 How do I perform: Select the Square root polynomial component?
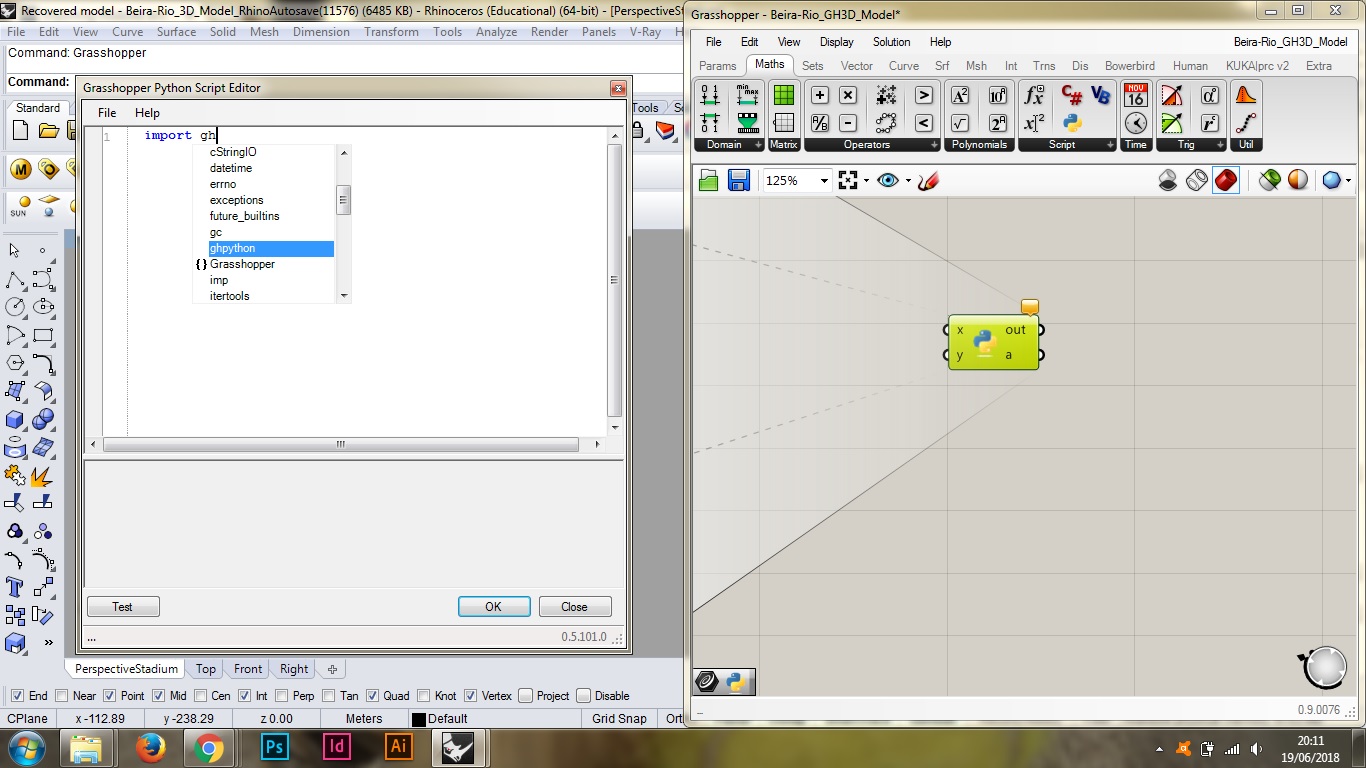[960, 124]
